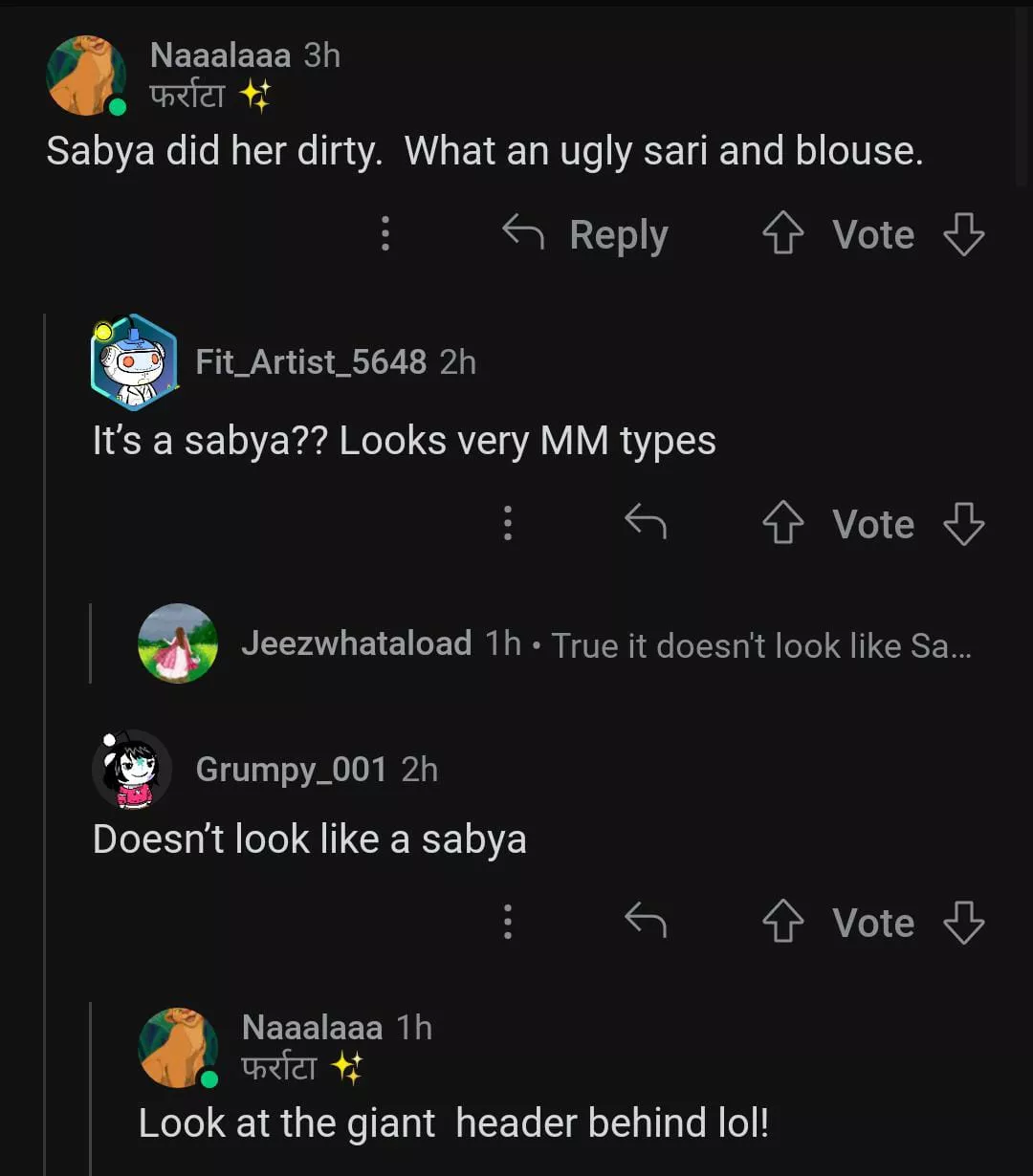View Naaalaaa's avatar on top comment
The image size is (1033, 1176).
pyautogui.click(x=85, y=76)
